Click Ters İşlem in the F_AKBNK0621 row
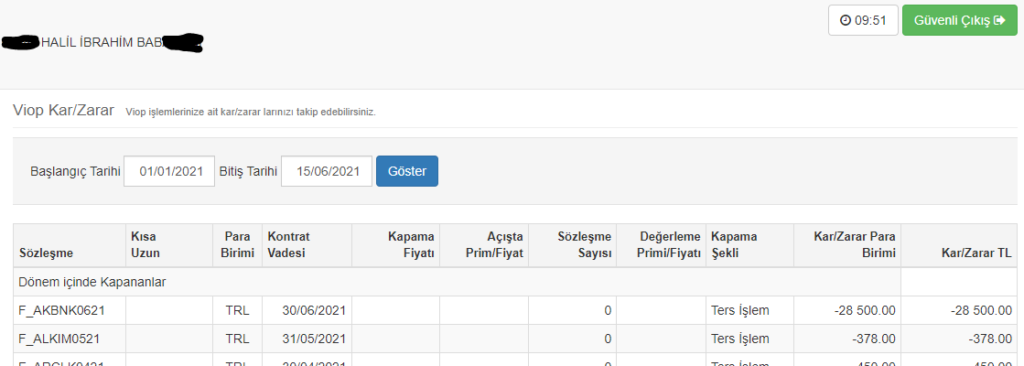Screen dimensions: 1024x366 [x=740, y=310]
